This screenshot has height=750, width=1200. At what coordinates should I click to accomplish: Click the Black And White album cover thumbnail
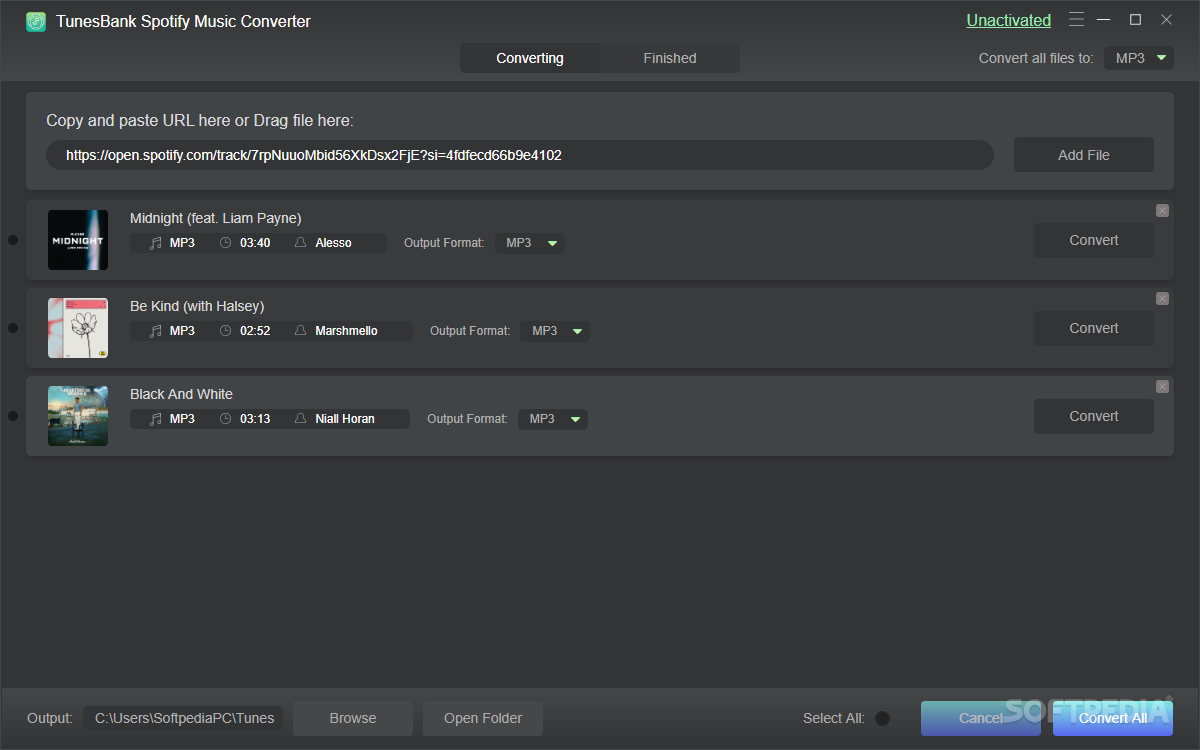pyautogui.click(x=78, y=416)
